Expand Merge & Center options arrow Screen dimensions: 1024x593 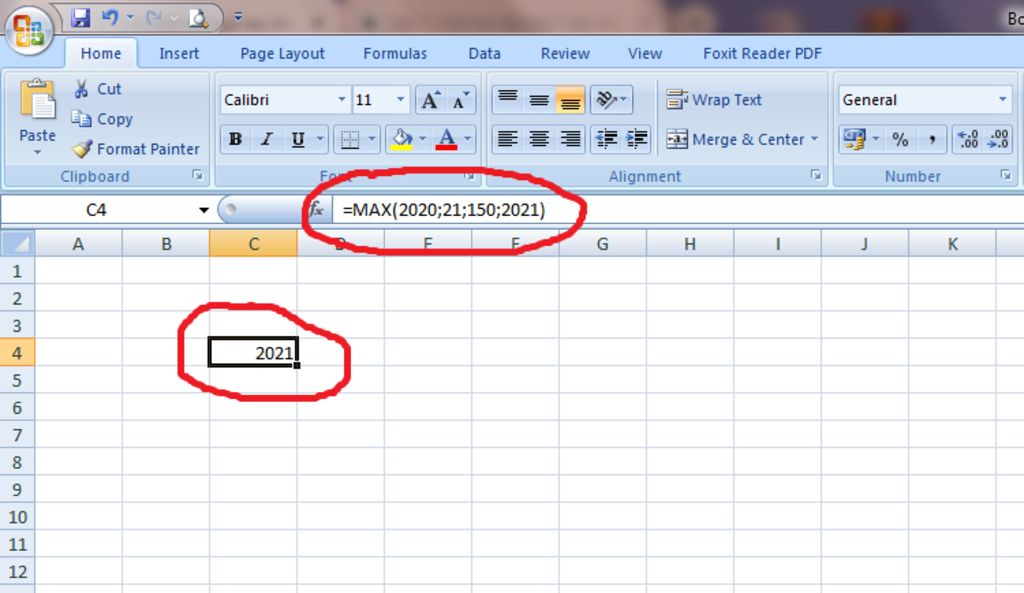click(814, 139)
